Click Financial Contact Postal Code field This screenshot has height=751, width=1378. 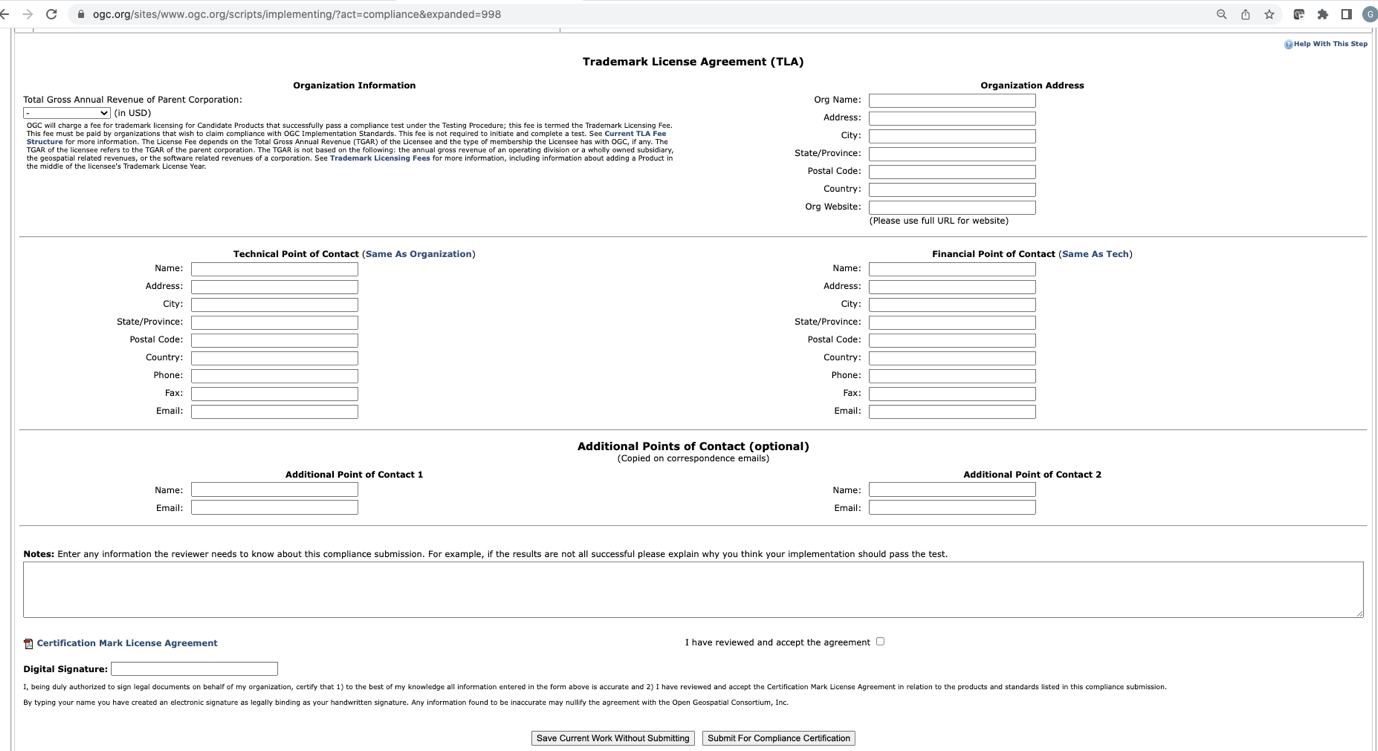[952, 340]
